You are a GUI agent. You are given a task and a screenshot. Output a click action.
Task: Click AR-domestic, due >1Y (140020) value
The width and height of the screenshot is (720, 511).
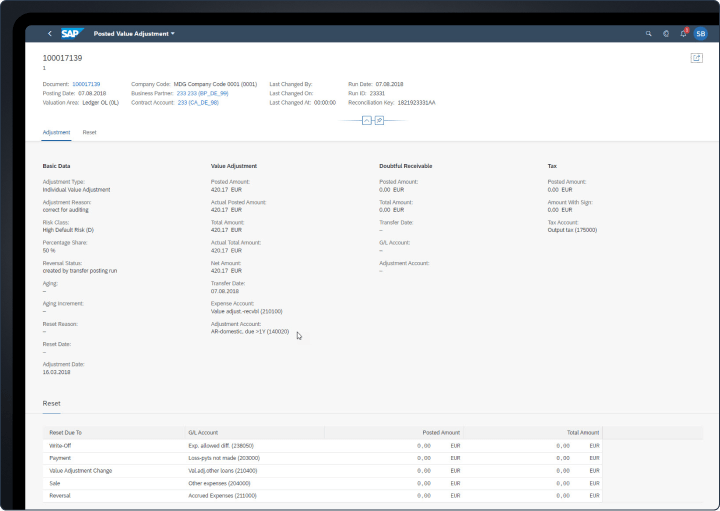250,331
